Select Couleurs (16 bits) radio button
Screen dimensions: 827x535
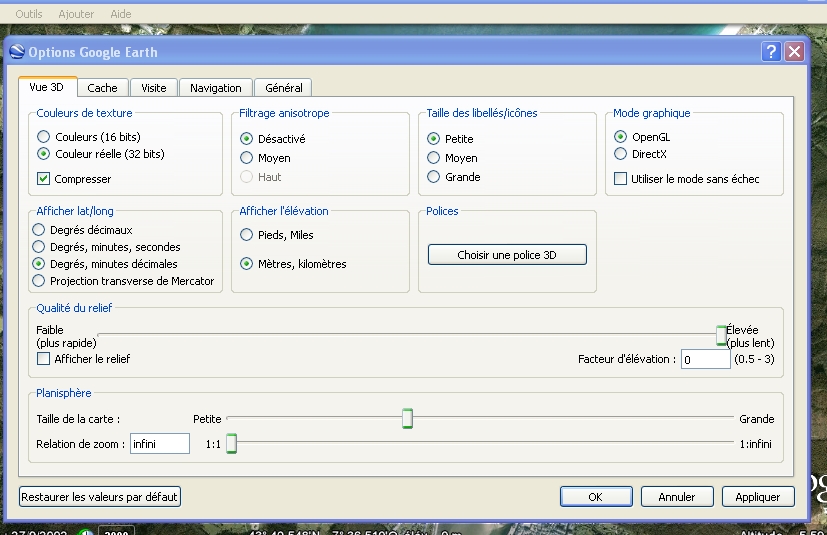pyautogui.click(x=43, y=136)
